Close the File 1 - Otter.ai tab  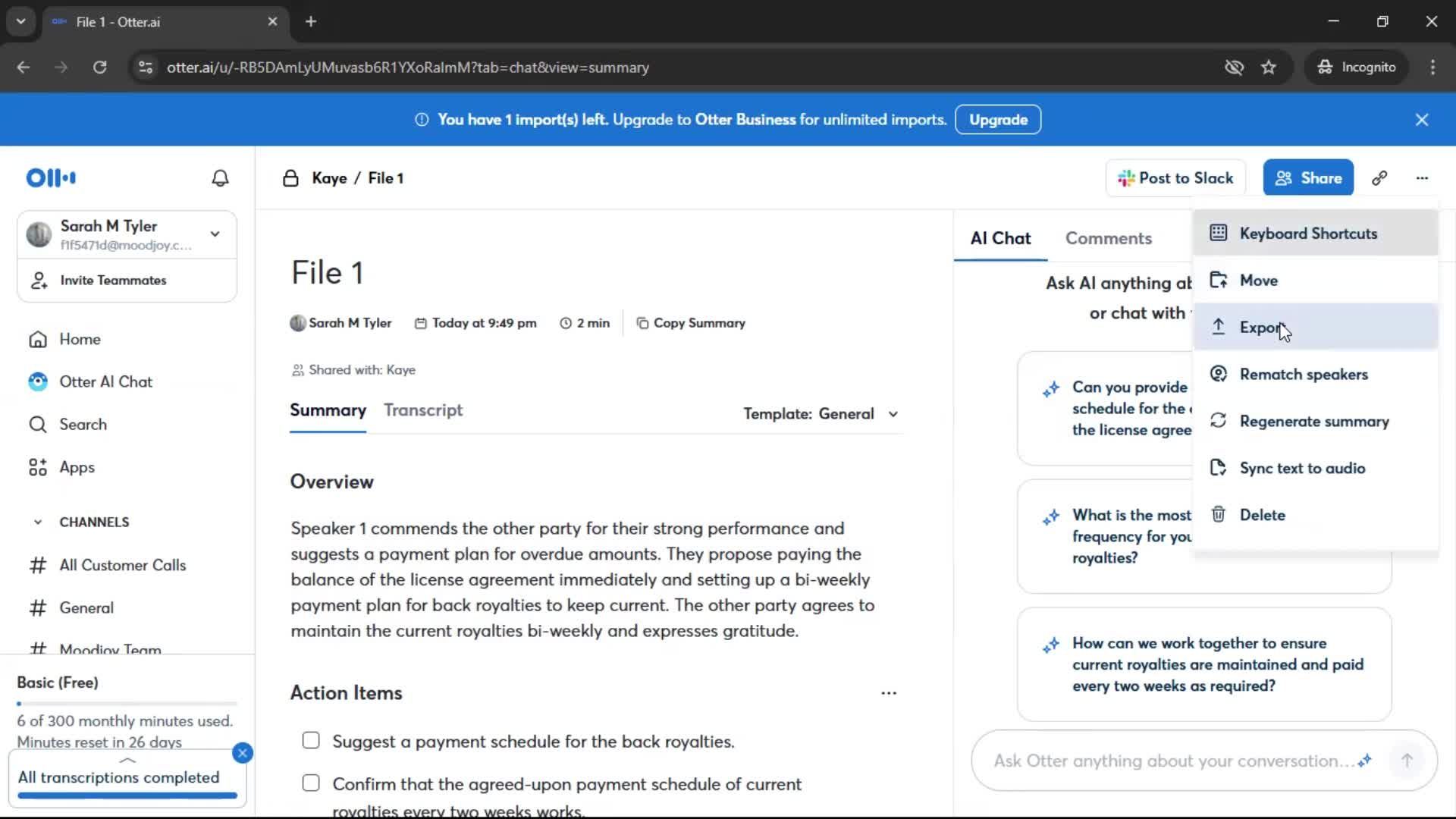click(x=272, y=21)
